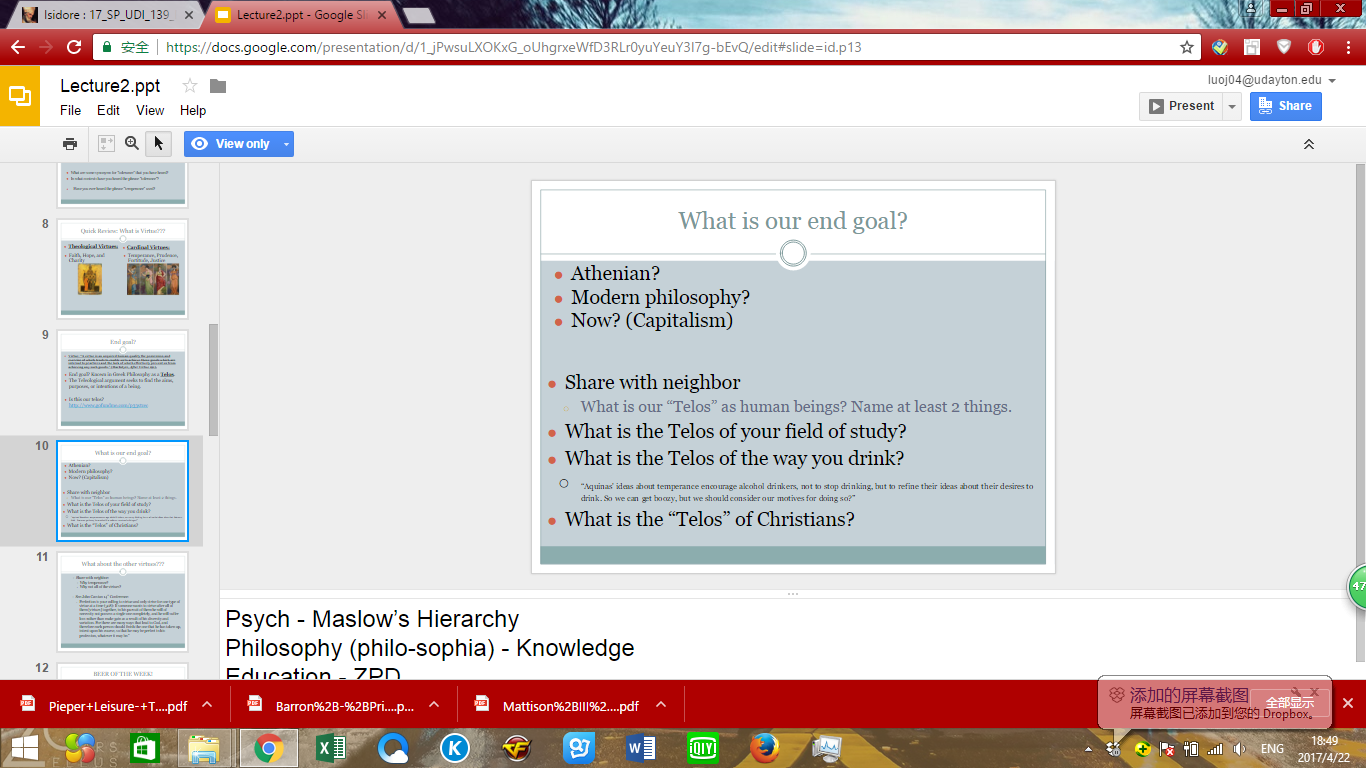Bookmark this page using the address bar star
Viewport: 1366px width, 768px height.
pyautogui.click(x=1187, y=47)
